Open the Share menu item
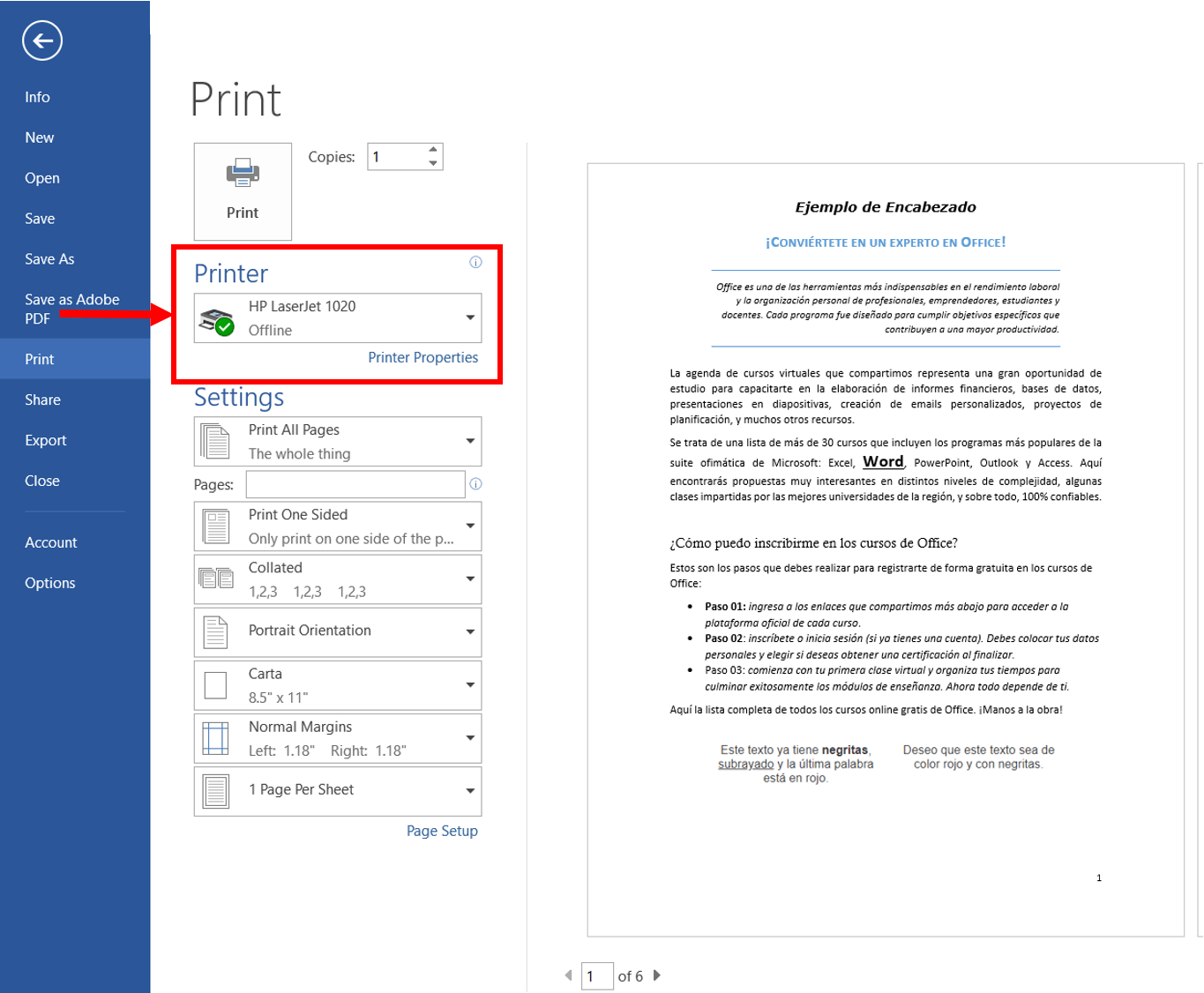The height and width of the screenshot is (993, 1204). point(75,399)
